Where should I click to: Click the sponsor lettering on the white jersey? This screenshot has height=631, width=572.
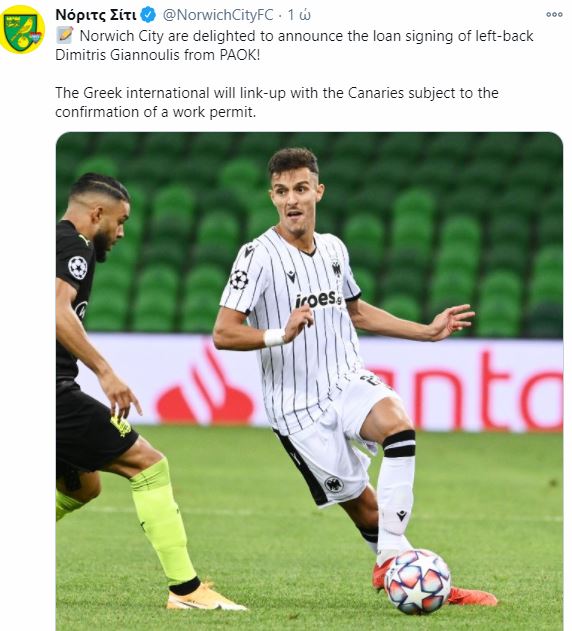319,299
